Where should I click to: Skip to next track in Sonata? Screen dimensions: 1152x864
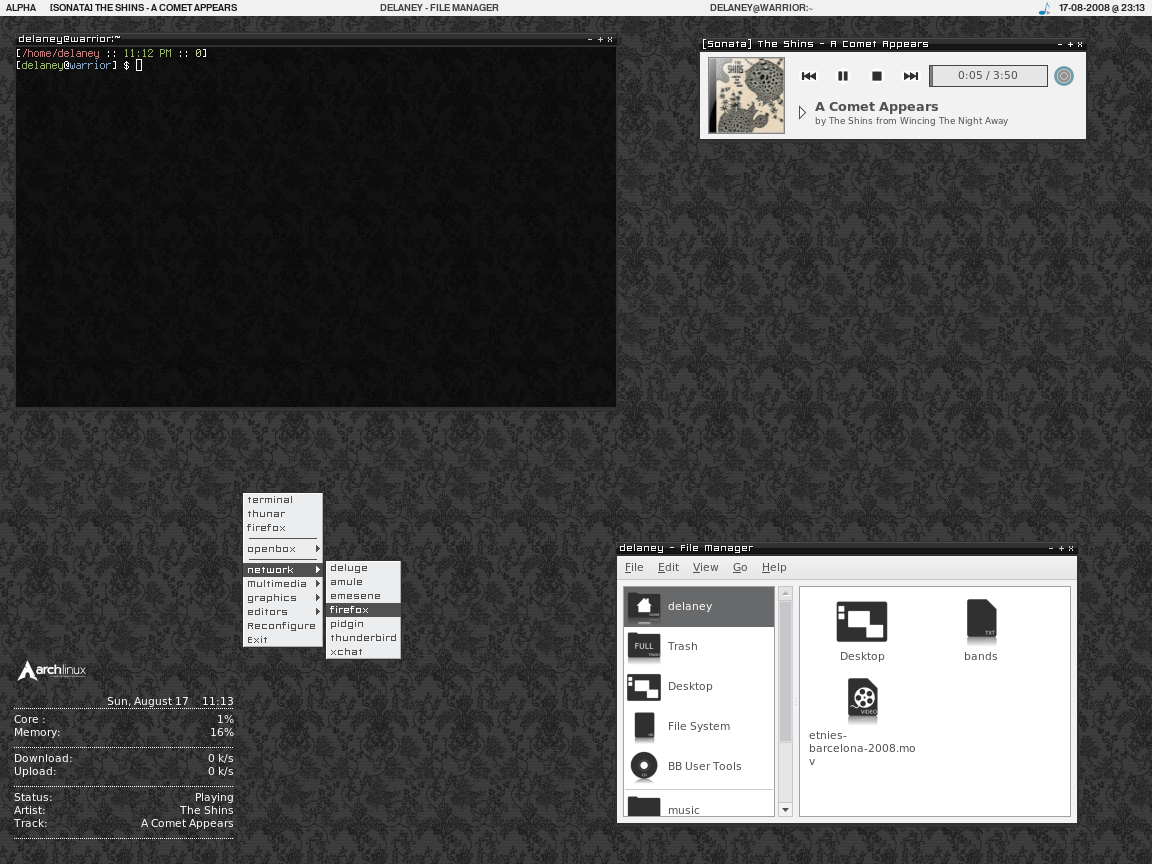[910, 76]
